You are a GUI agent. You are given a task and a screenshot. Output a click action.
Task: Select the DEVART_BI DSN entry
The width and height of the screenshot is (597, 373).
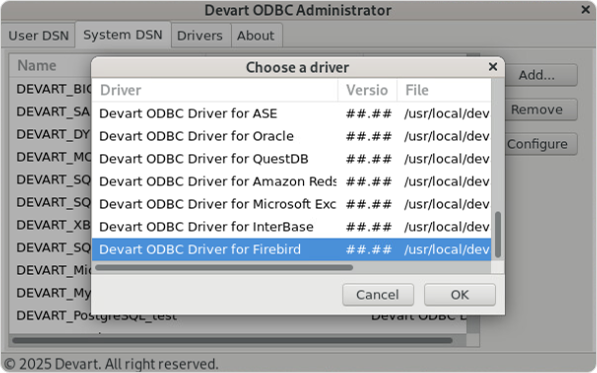point(54,89)
